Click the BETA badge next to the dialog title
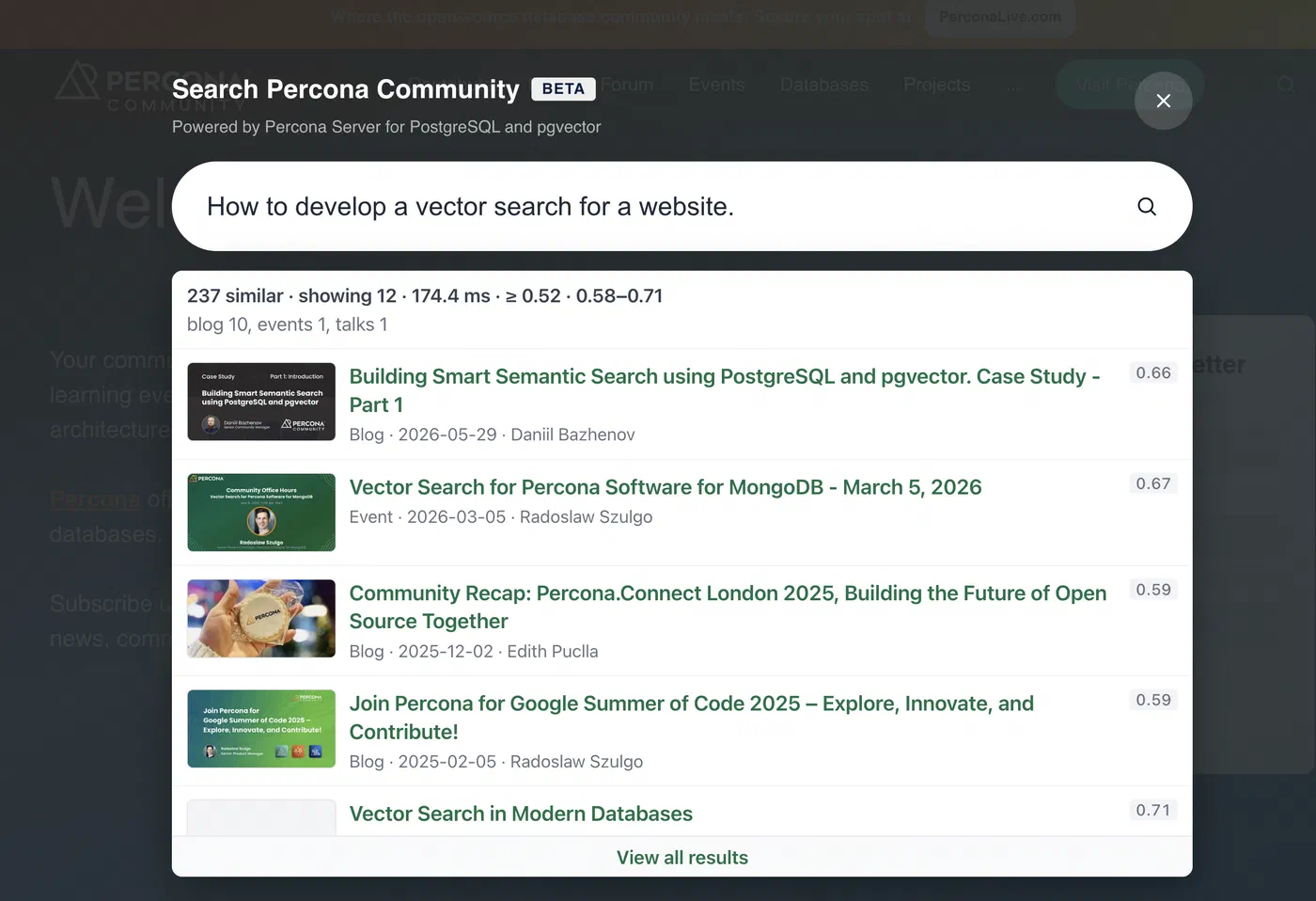Screen dimensions: 1316x901 pyautogui.click(x=563, y=88)
